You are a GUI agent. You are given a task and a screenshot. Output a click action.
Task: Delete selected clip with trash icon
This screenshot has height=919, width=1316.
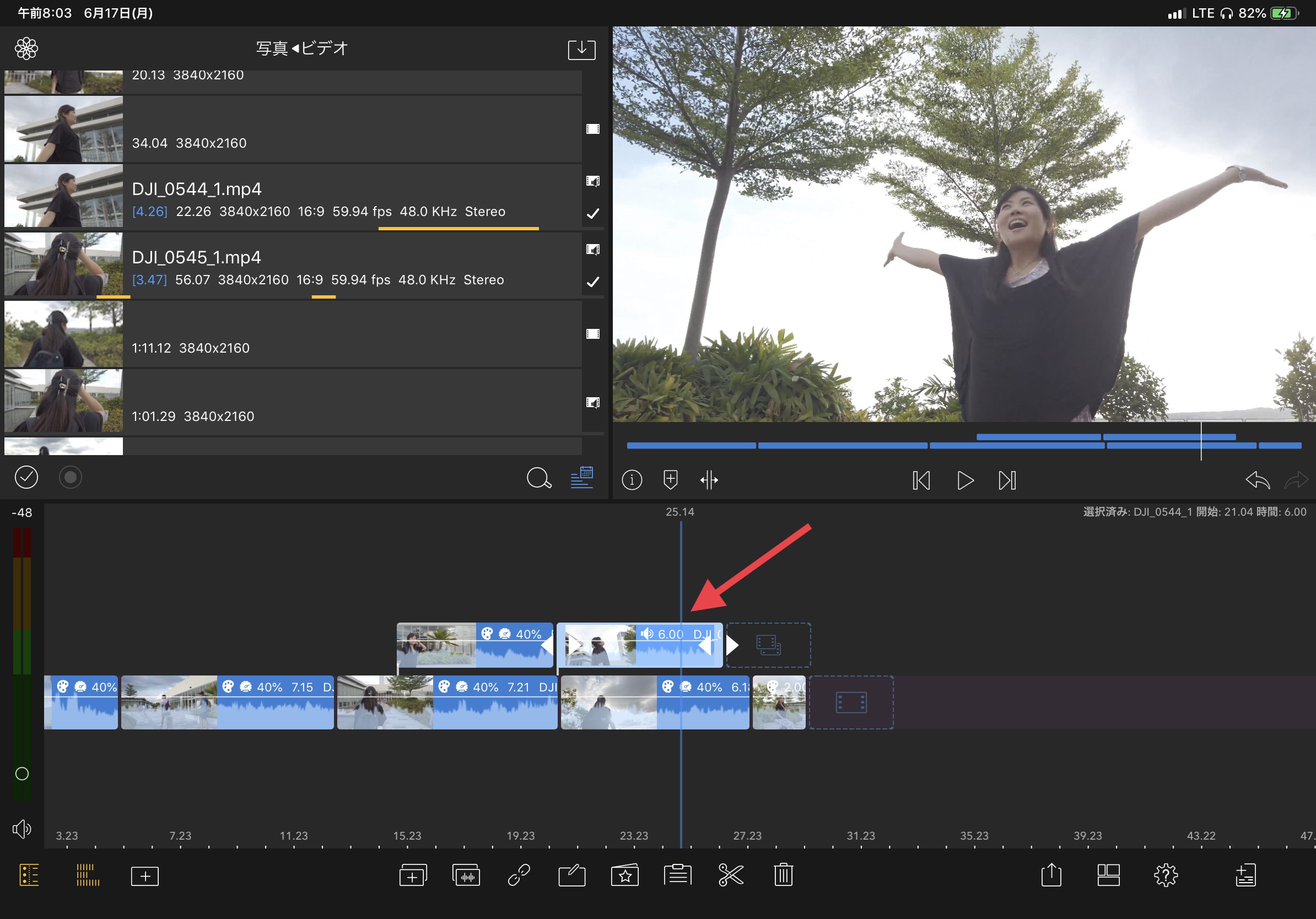tap(783, 875)
